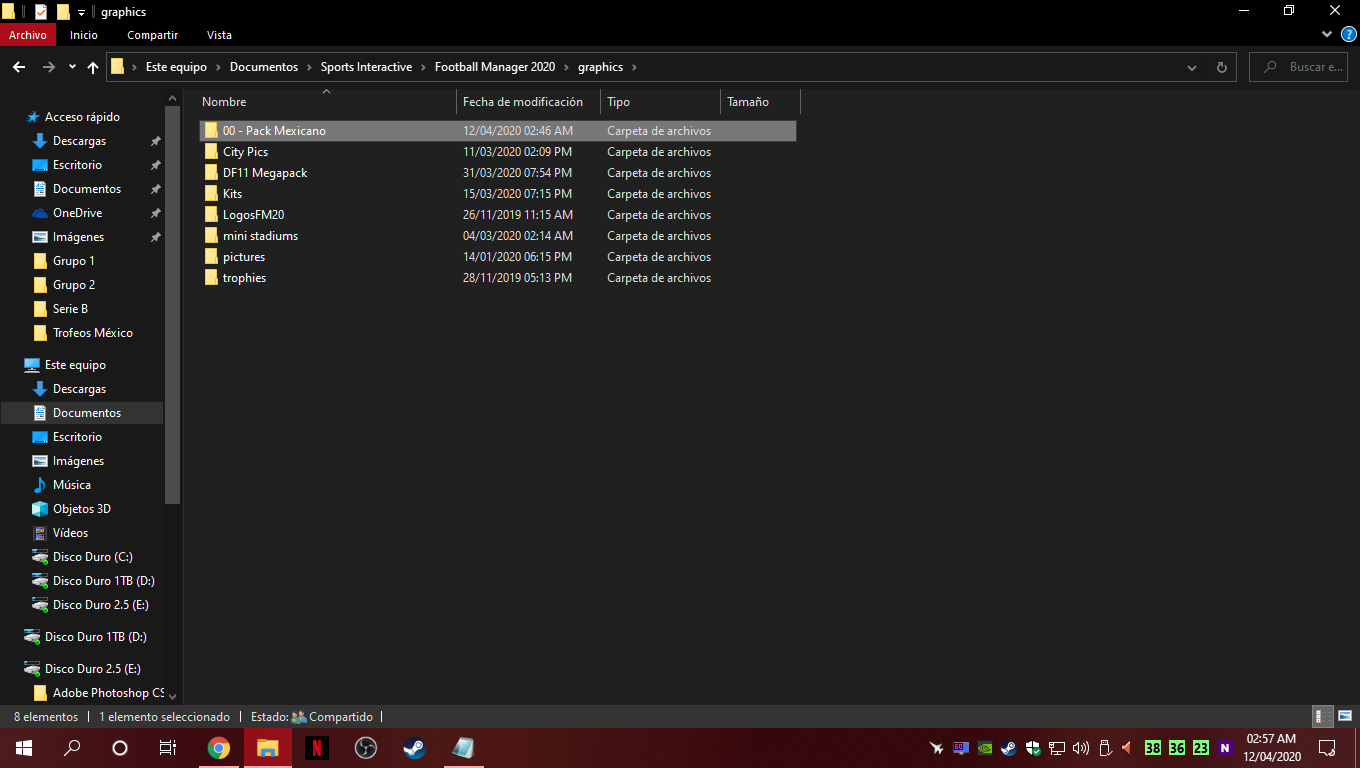
Task: Select the LogosFM20 folder
Action: pos(498,215)
